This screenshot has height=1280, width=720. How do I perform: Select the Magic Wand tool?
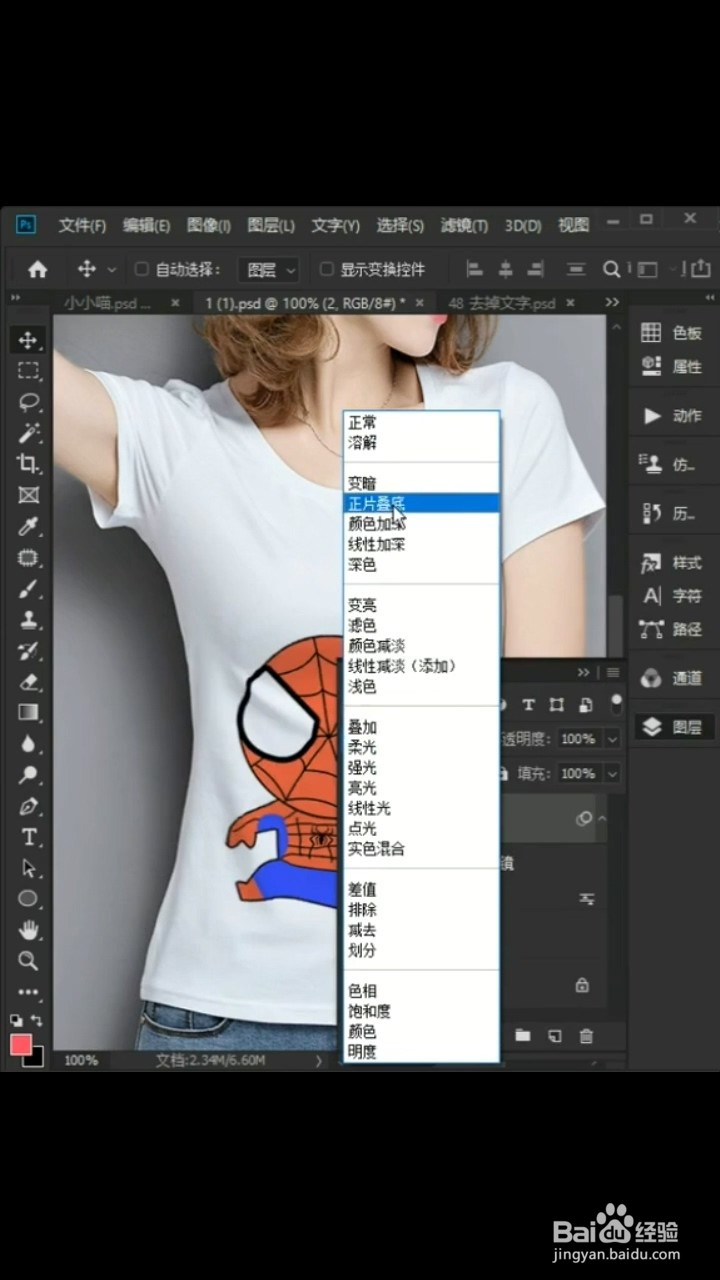coord(28,432)
